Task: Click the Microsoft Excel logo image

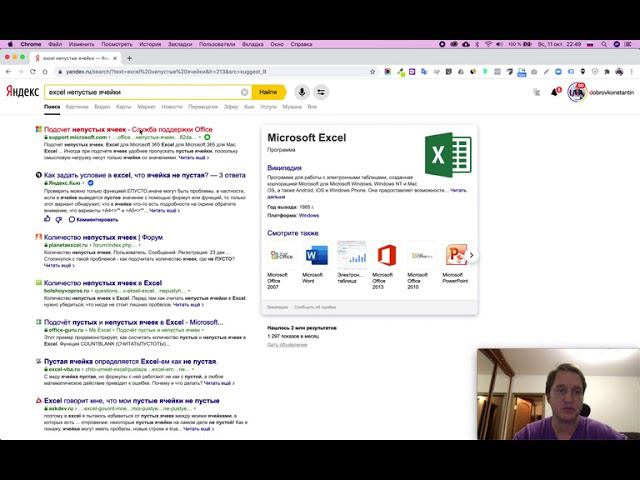Action: pyautogui.click(x=448, y=155)
